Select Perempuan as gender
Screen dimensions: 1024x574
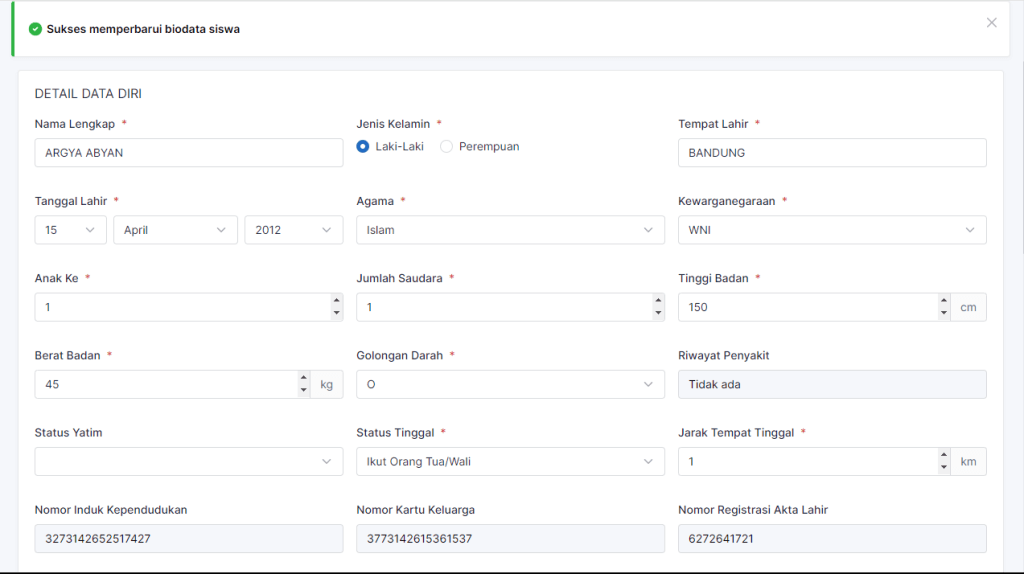point(447,146)
